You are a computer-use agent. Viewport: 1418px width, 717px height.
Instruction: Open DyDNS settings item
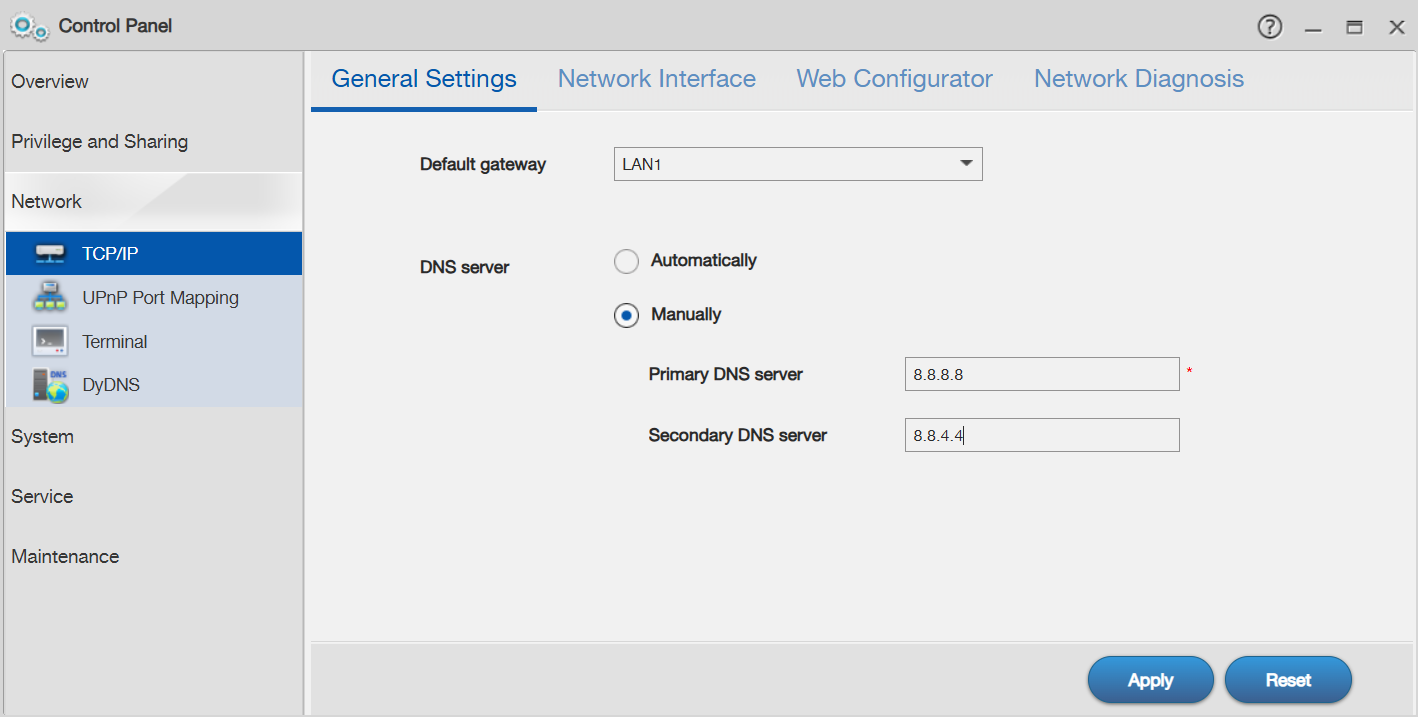(154, 385)
